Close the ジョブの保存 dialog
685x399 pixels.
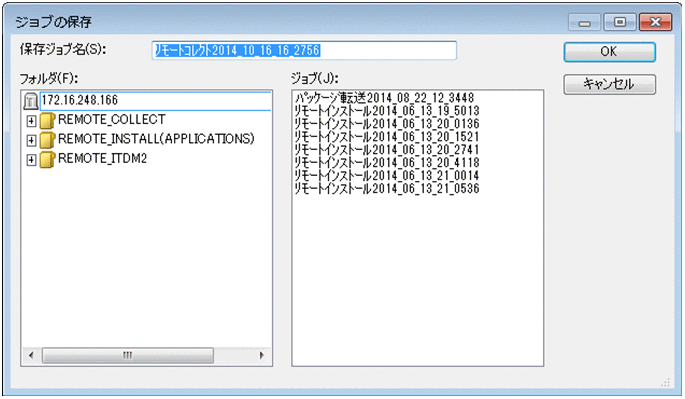click(x=655, y=22)
